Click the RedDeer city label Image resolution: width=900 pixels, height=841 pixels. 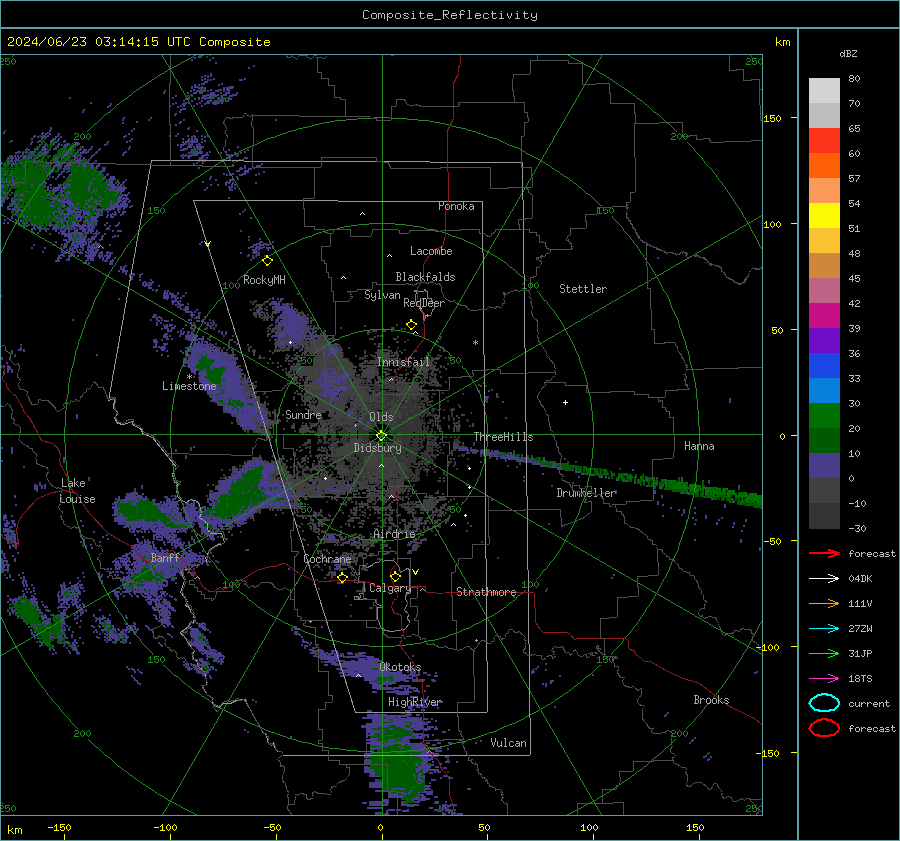click(x=424, y=303)
